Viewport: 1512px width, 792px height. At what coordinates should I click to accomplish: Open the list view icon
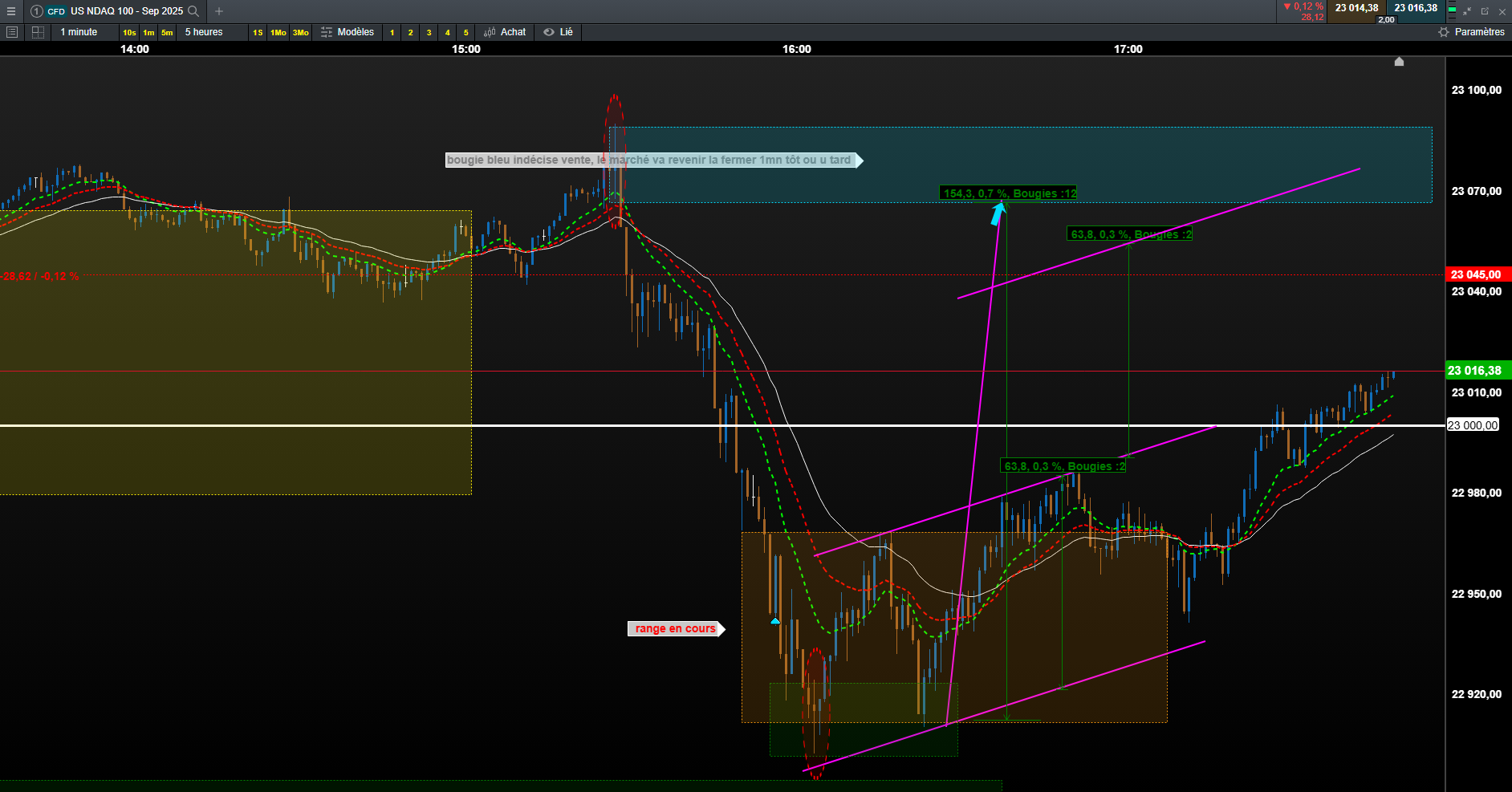11,32
